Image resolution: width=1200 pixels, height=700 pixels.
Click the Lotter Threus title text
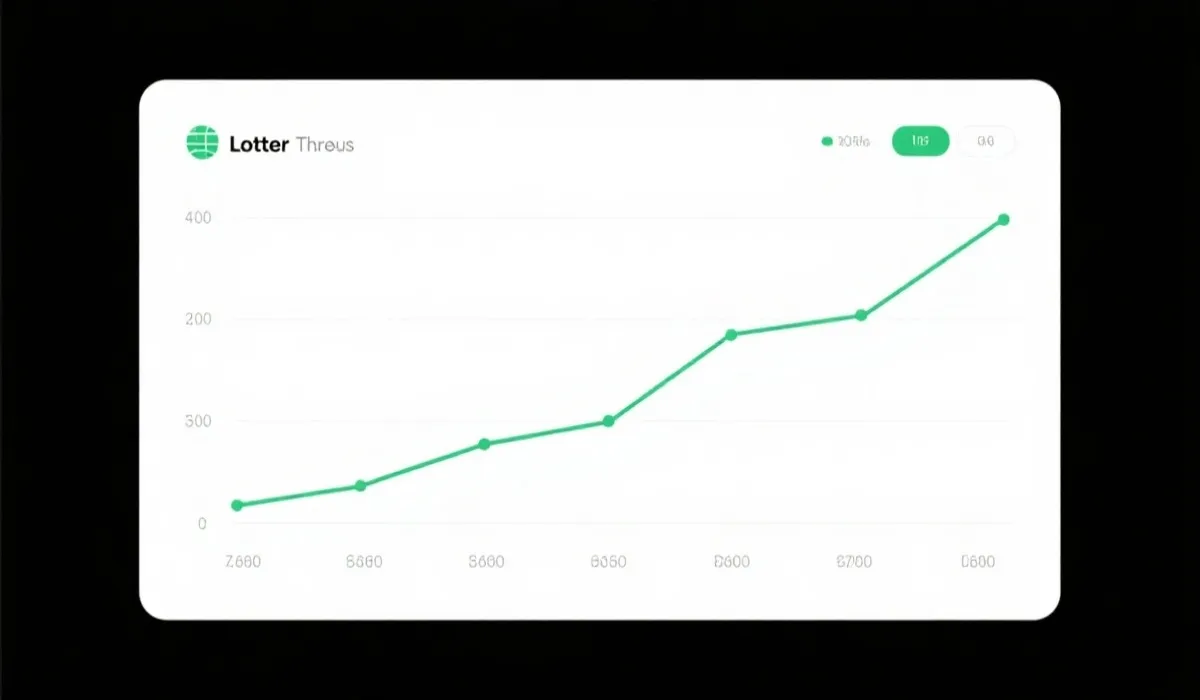click(291, 144)
